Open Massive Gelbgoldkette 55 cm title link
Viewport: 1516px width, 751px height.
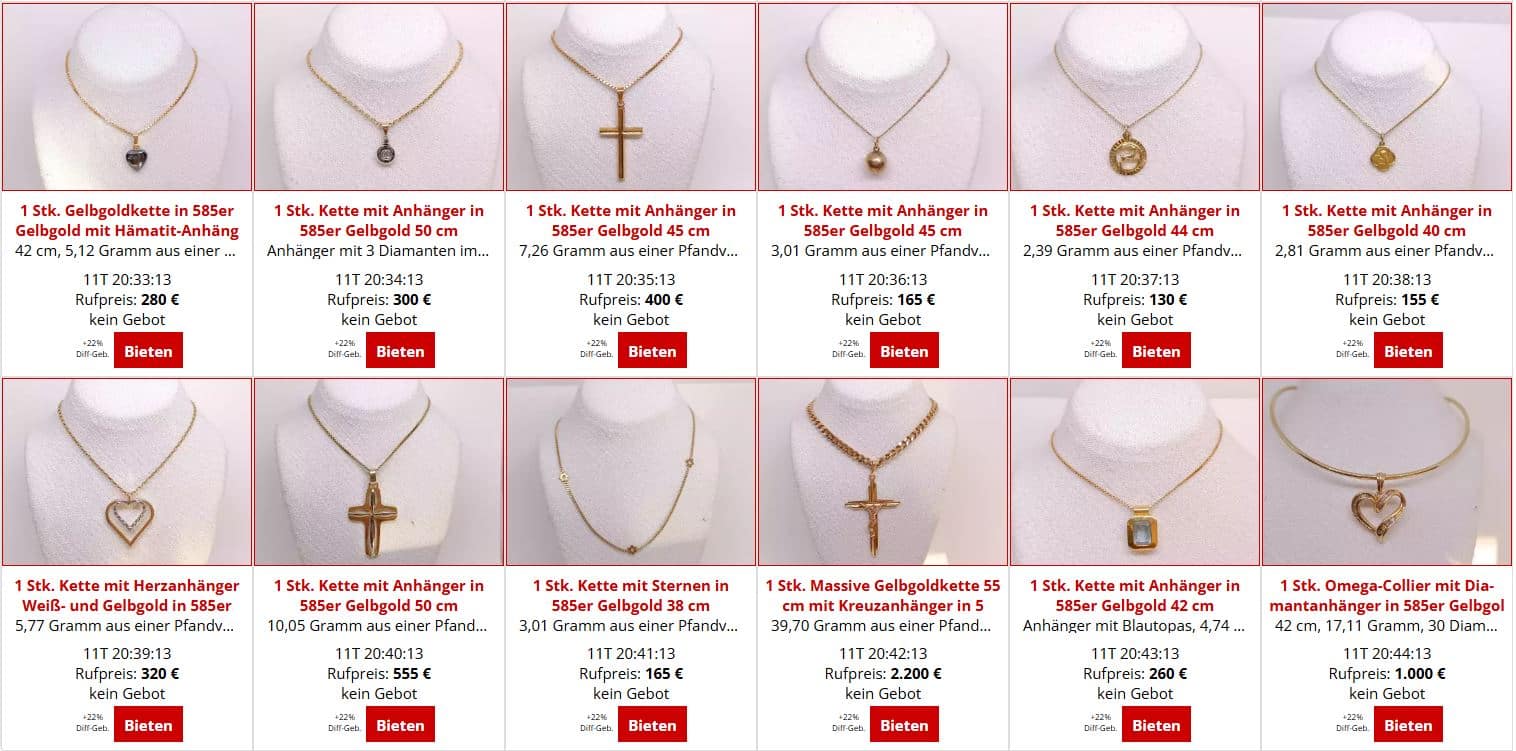(883, 595)
